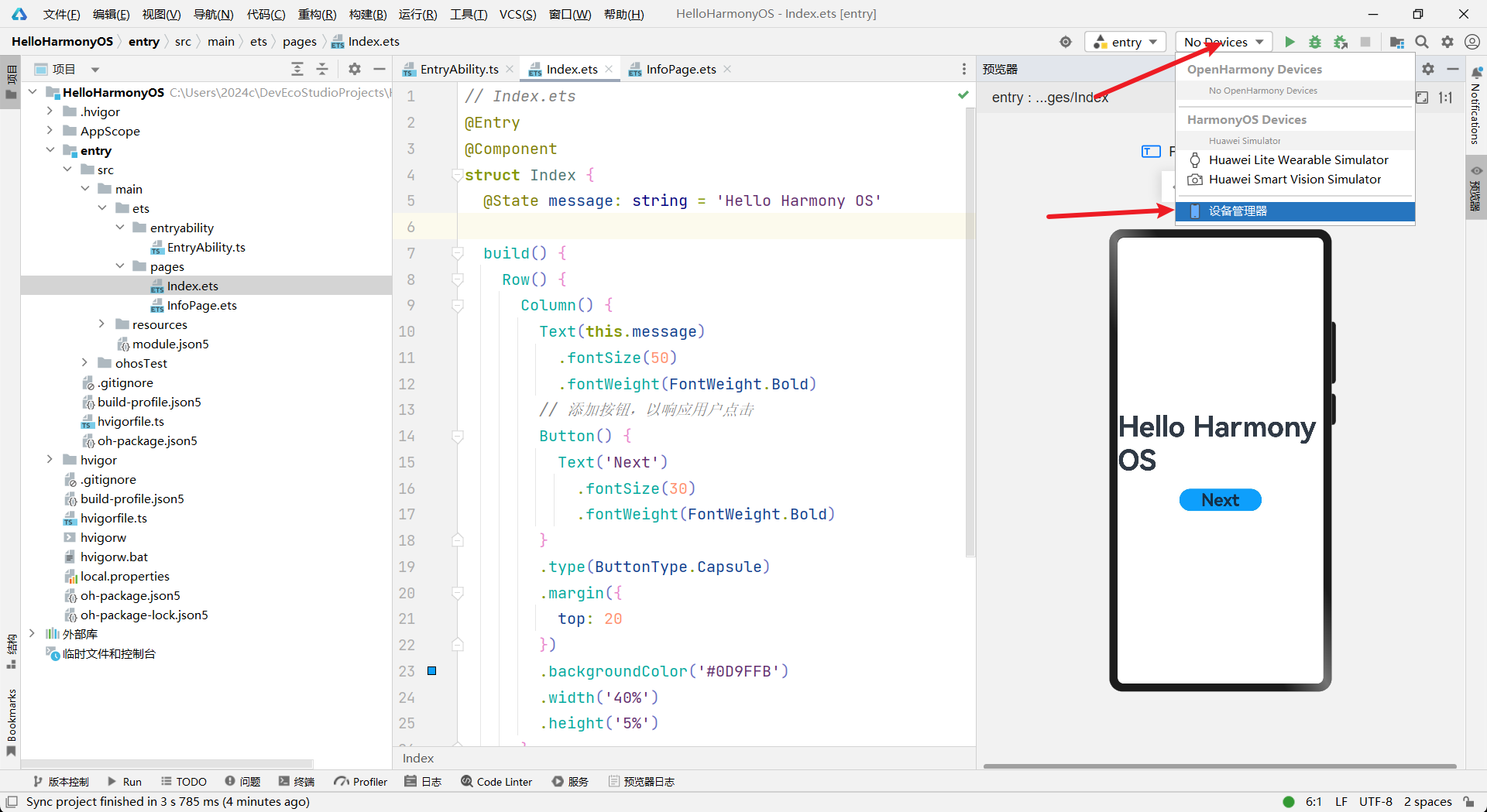Open the 文件(F) menu
The image size is (1487, 812).
61,14
